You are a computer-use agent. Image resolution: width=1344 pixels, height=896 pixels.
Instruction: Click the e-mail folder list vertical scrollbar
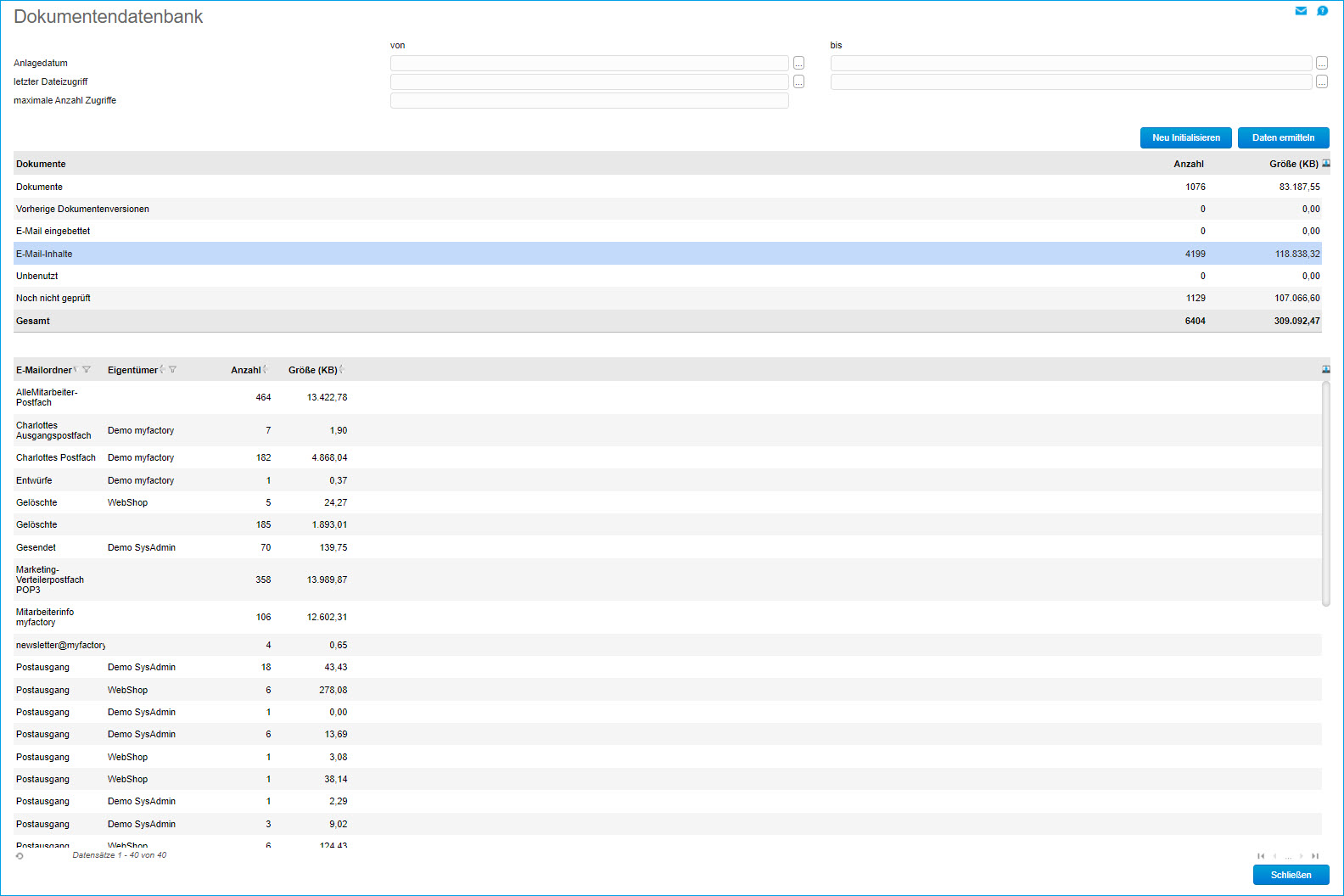point(1326,494)
